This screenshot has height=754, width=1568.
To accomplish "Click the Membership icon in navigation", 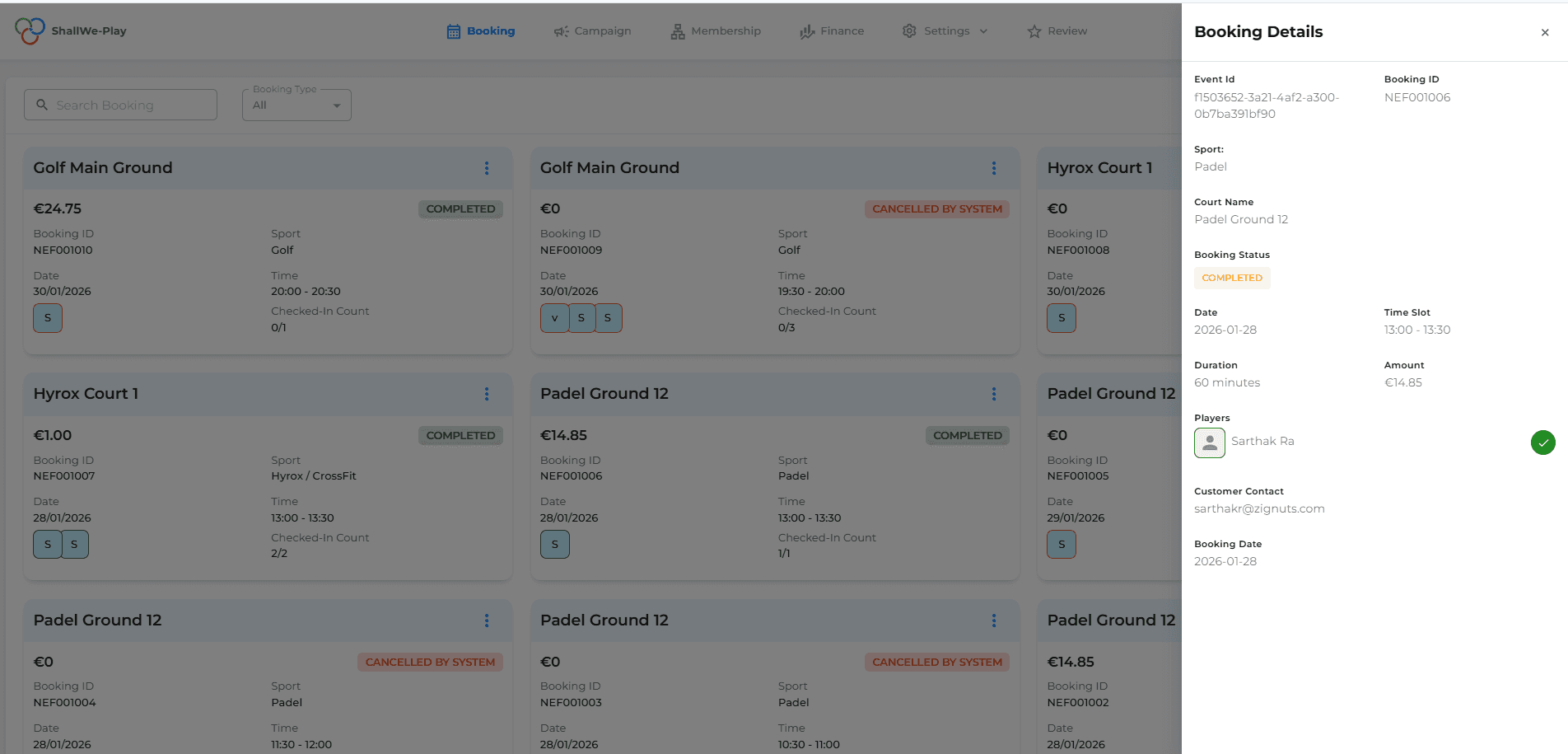I will tap(678, 31).
